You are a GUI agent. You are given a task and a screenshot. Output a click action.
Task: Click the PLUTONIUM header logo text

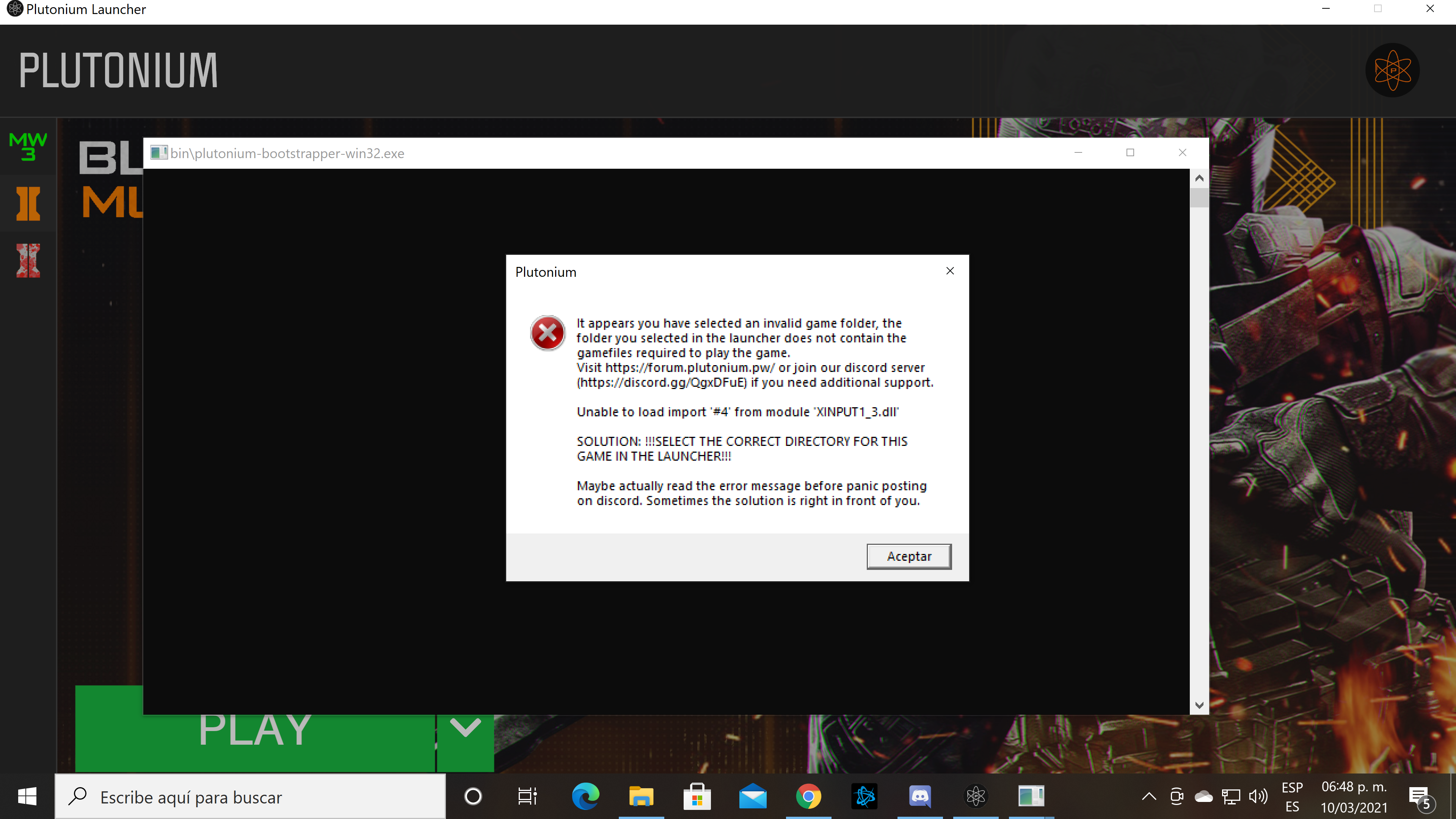tap(118, 71)
